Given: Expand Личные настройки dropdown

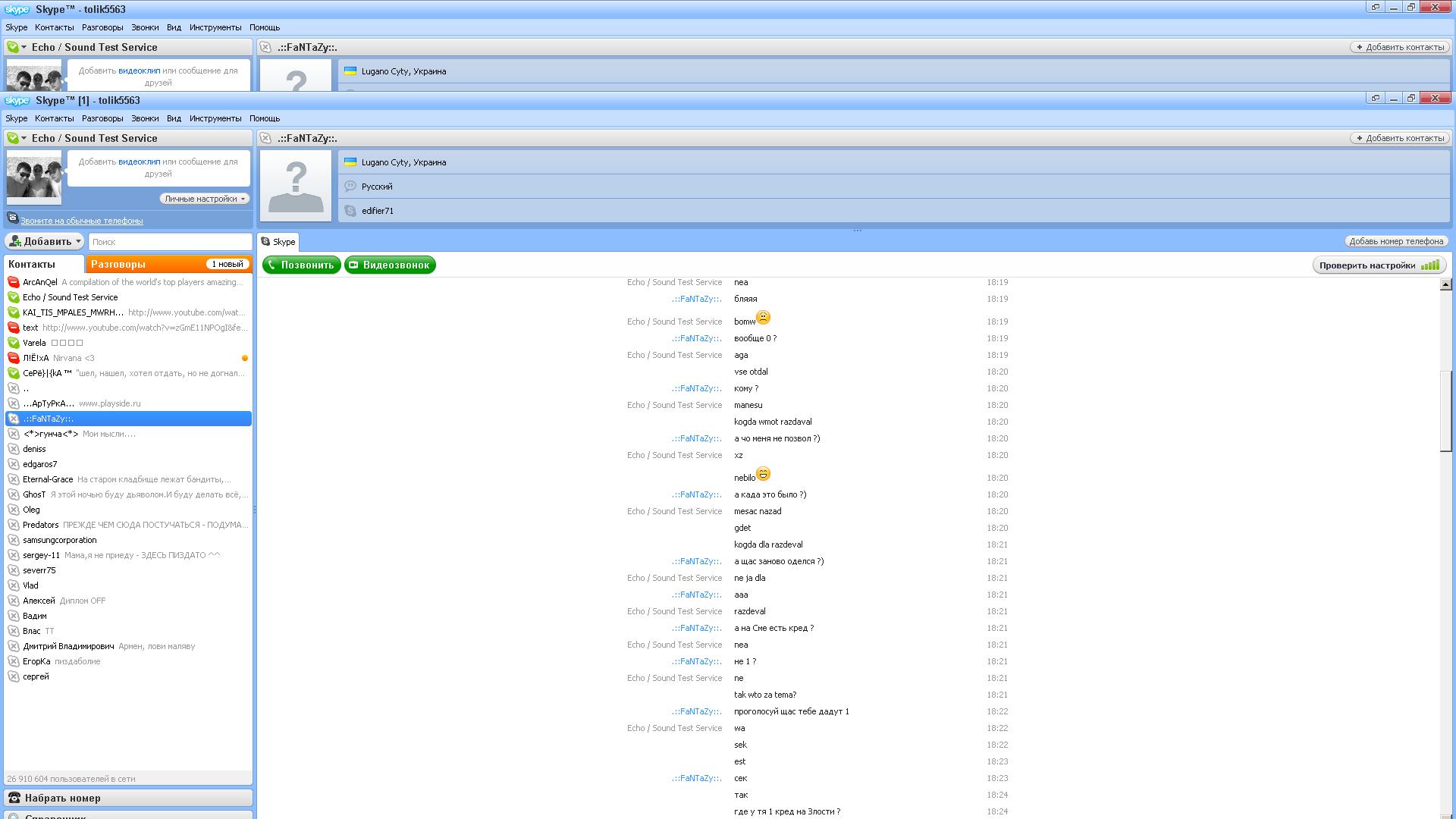Looking at the screenshot, I should click(x=204, y=199).
